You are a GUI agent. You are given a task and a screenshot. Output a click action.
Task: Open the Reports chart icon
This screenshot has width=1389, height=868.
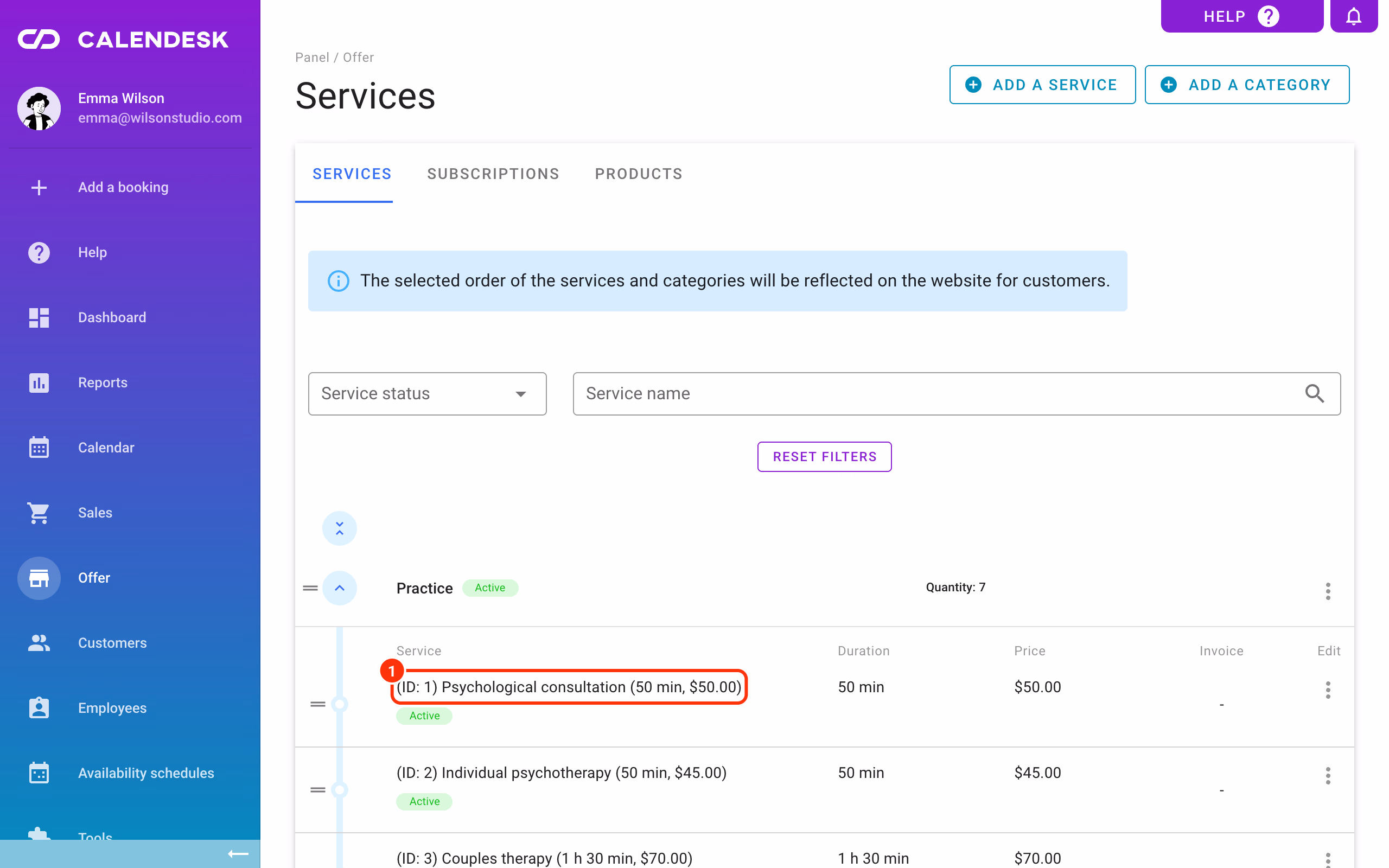pyautogui.click(x=39, y=382)
